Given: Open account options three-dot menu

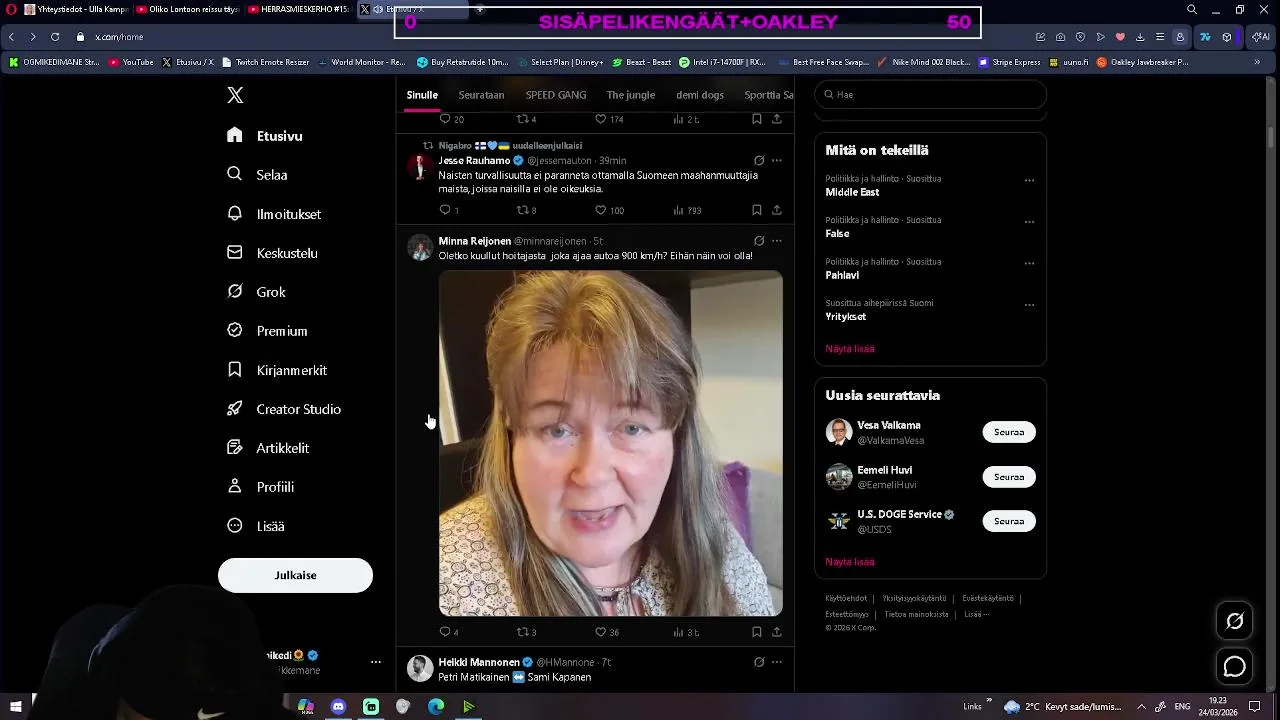Looking at the screenshot, I should (376, 662).
